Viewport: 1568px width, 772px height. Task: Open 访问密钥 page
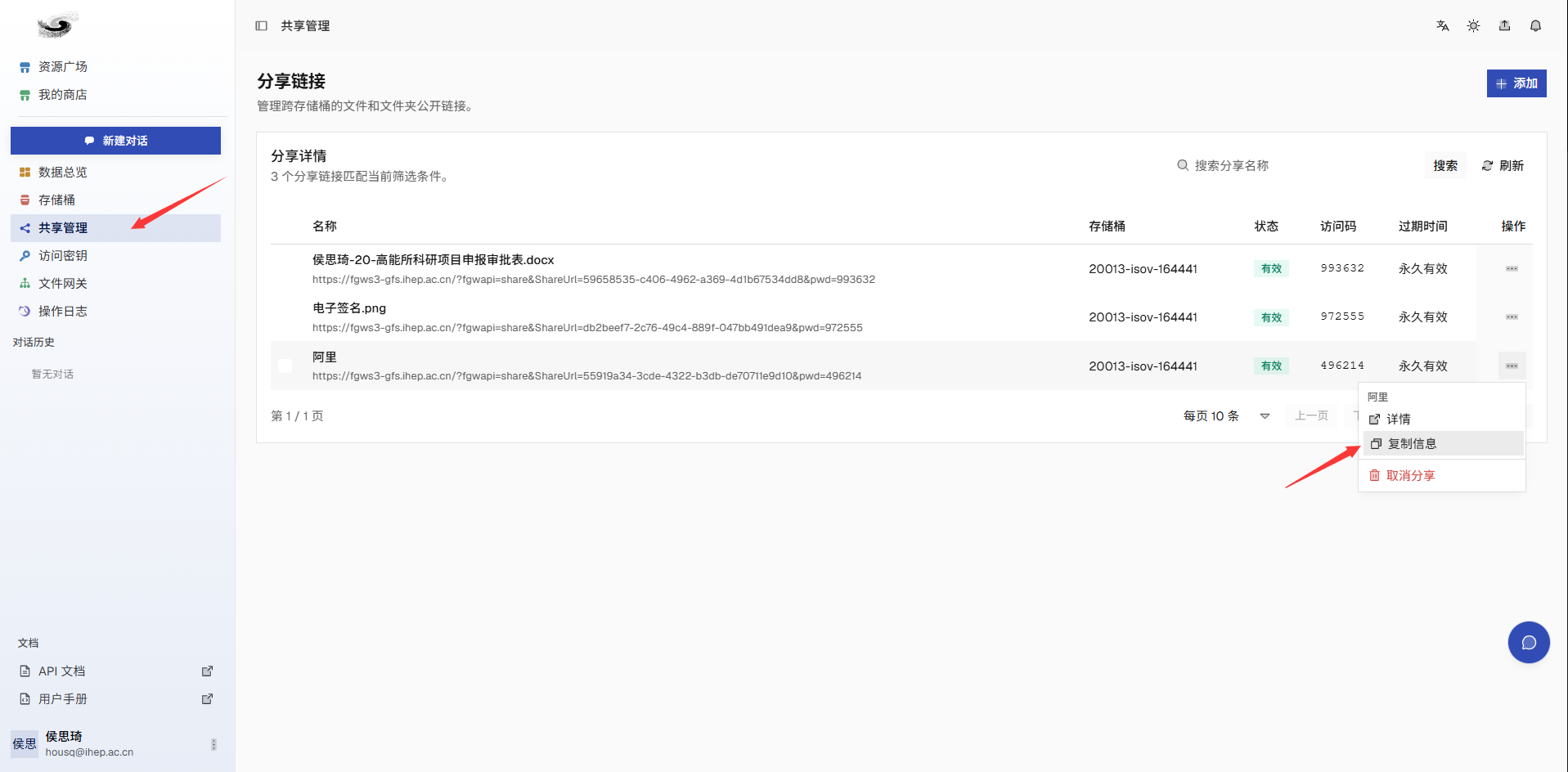(115, 256)
